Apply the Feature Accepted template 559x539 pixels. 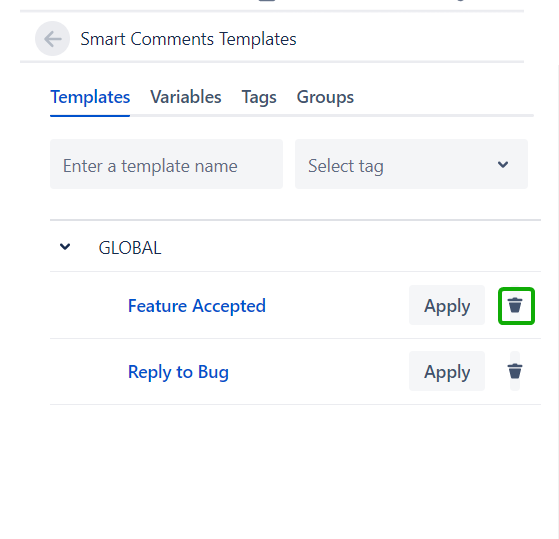(447, 305)
